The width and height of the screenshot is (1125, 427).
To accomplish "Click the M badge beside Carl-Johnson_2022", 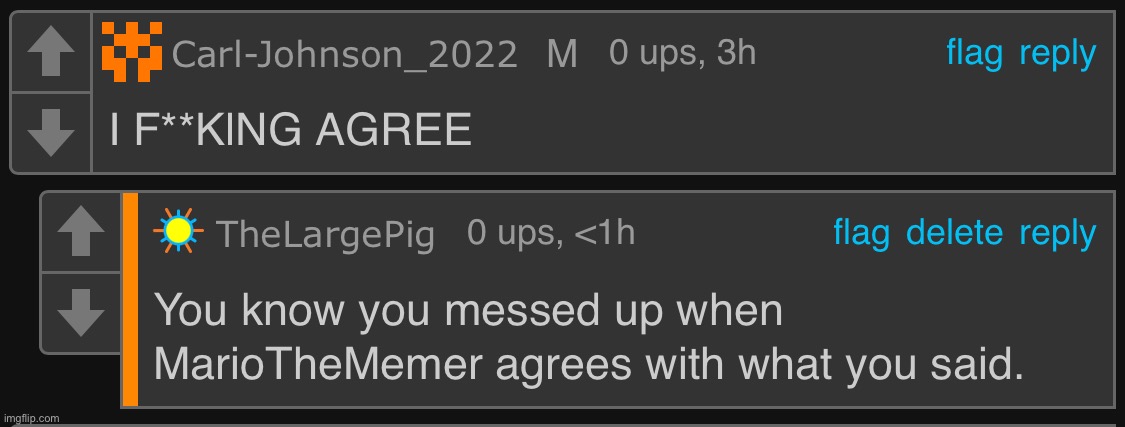I will tap(562, 54).
